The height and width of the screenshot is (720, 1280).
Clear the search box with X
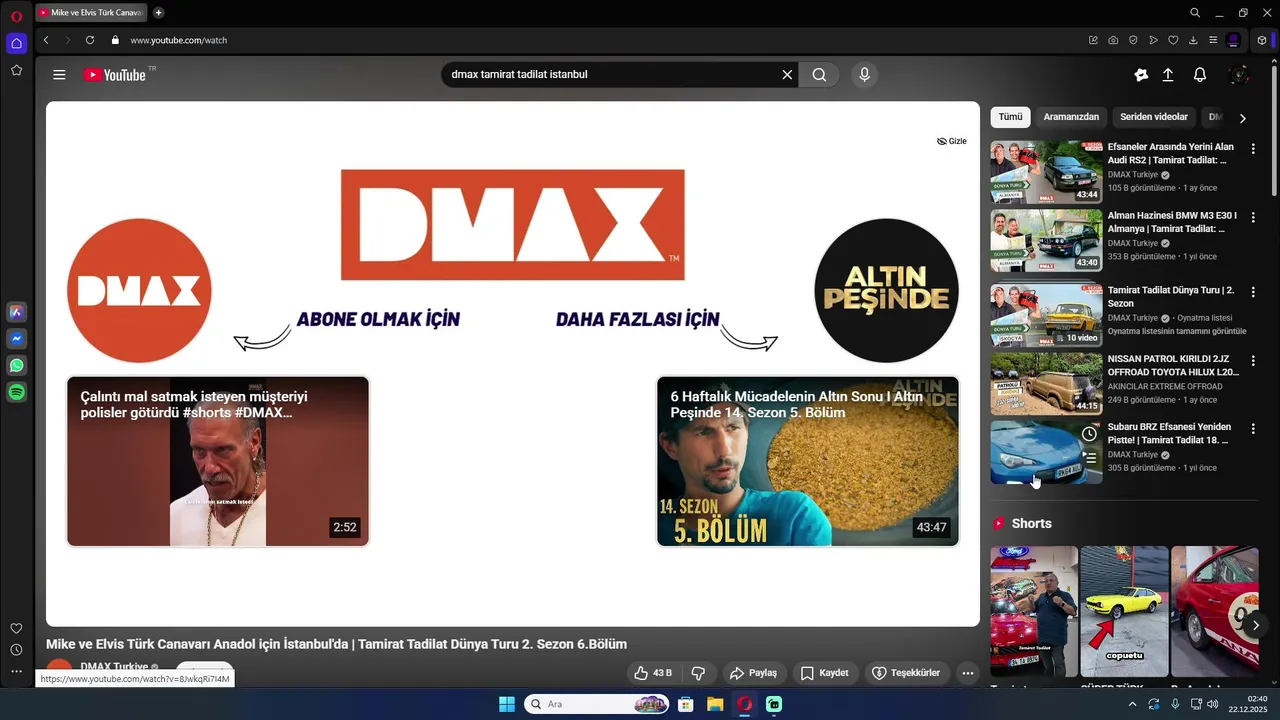click(787, 75)
